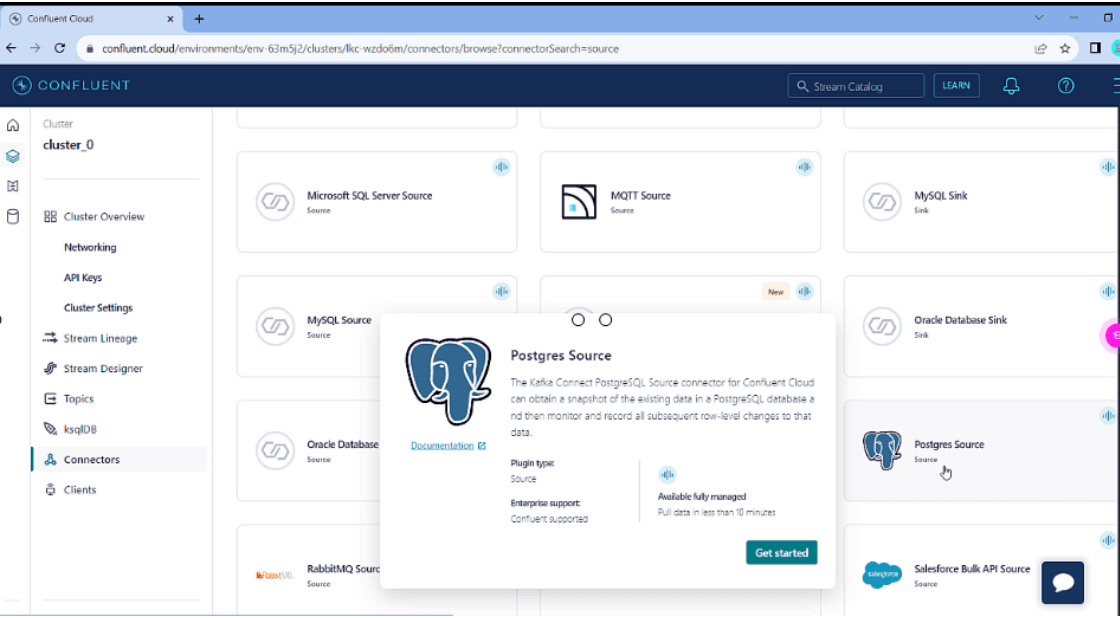
Task: Click the LEARN button in the top bar
Action: [956, 85]
